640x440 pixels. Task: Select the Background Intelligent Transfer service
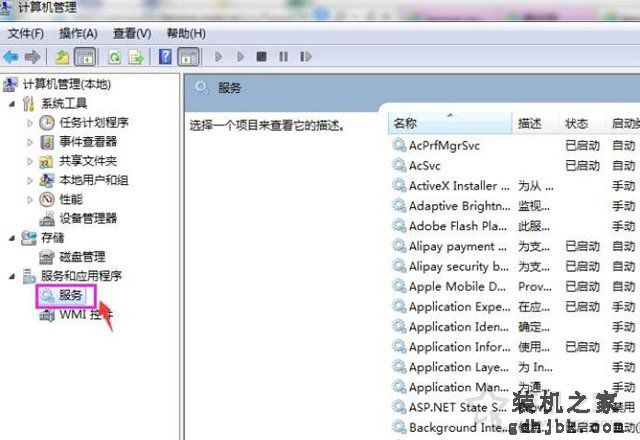click(x=459, y=427)
